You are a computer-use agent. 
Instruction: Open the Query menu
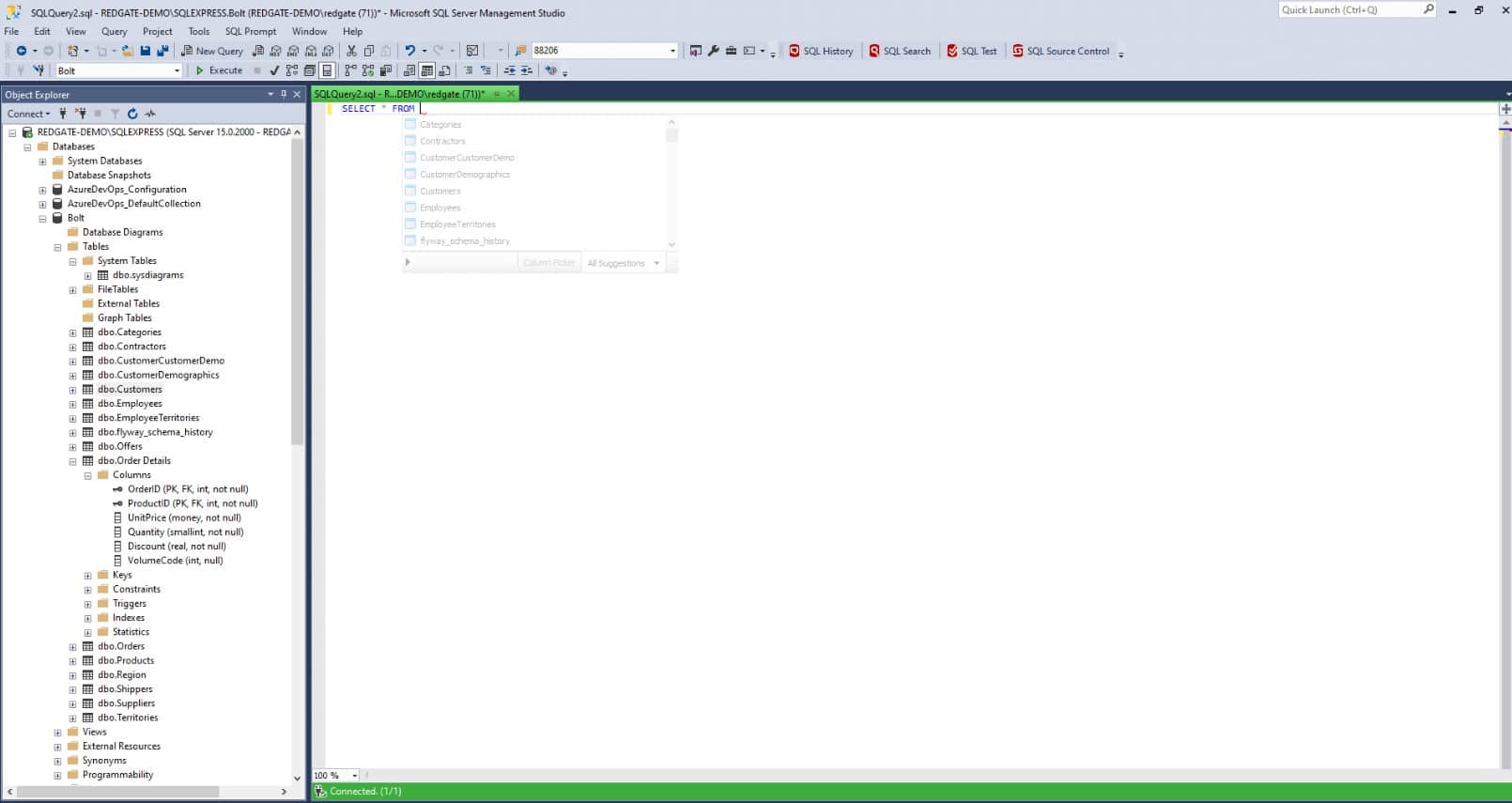[114, 31]
